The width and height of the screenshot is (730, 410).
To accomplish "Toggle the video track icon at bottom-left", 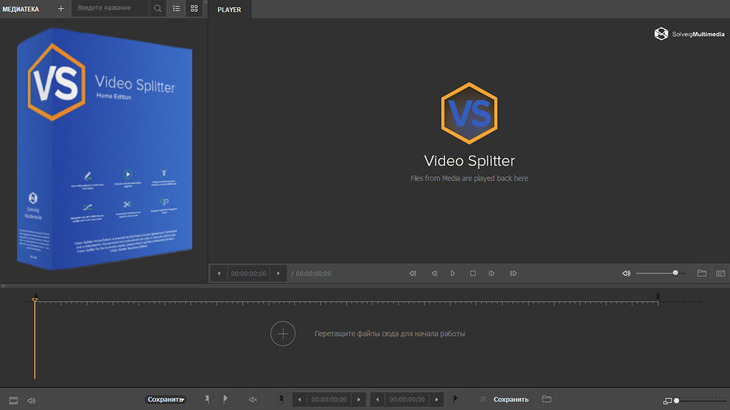I will pos(14,400).
